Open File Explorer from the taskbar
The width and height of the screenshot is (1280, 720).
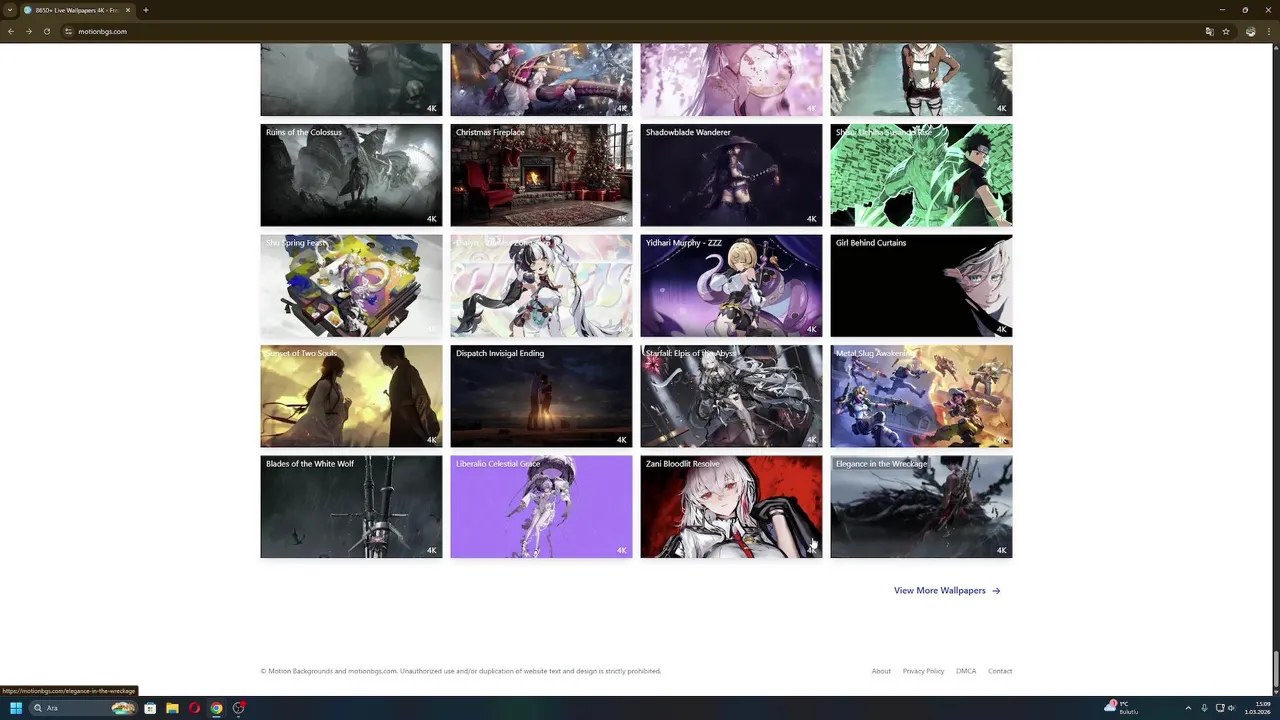pos(172,708)
